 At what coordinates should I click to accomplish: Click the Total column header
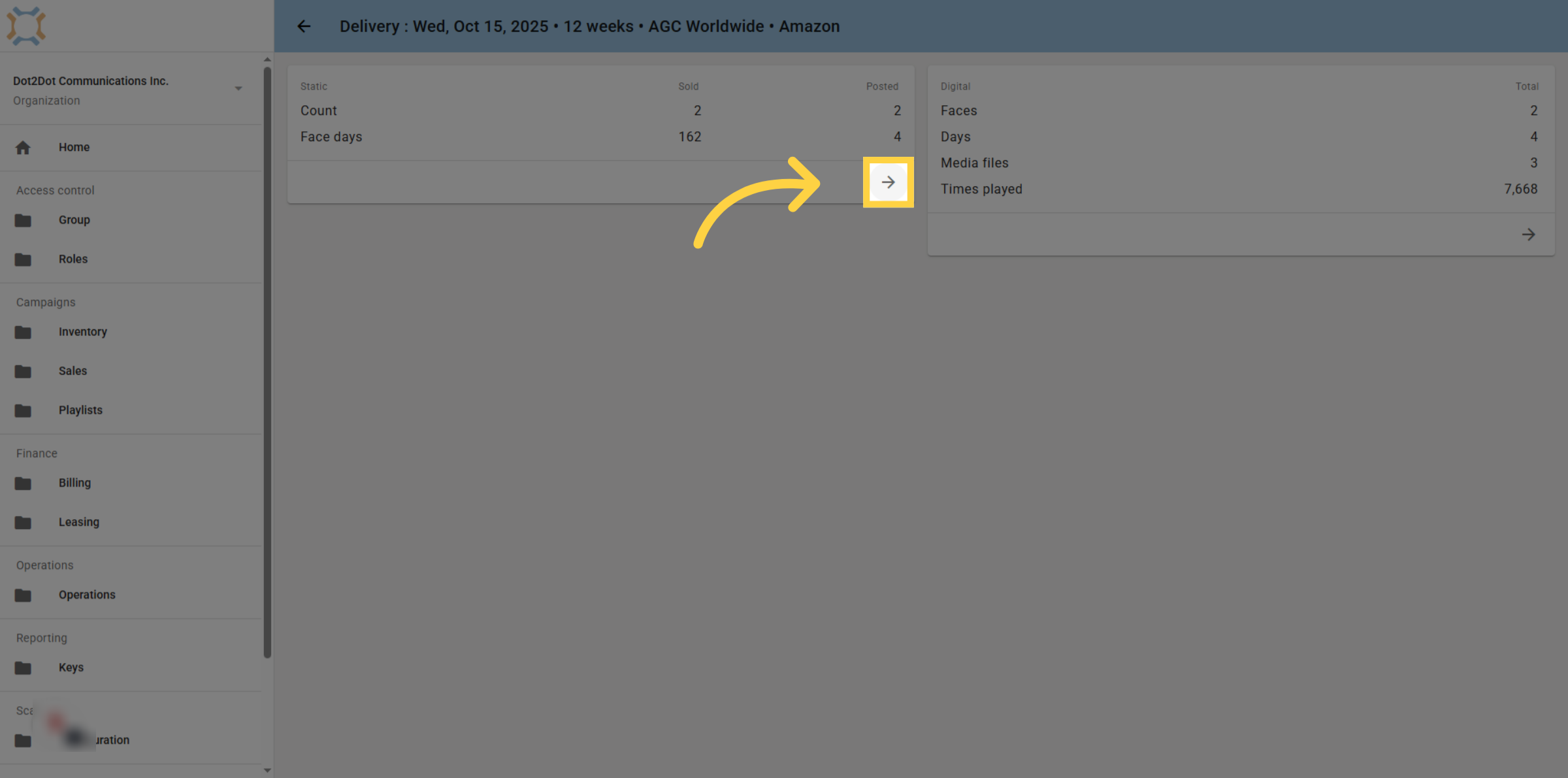(1527, 86)
